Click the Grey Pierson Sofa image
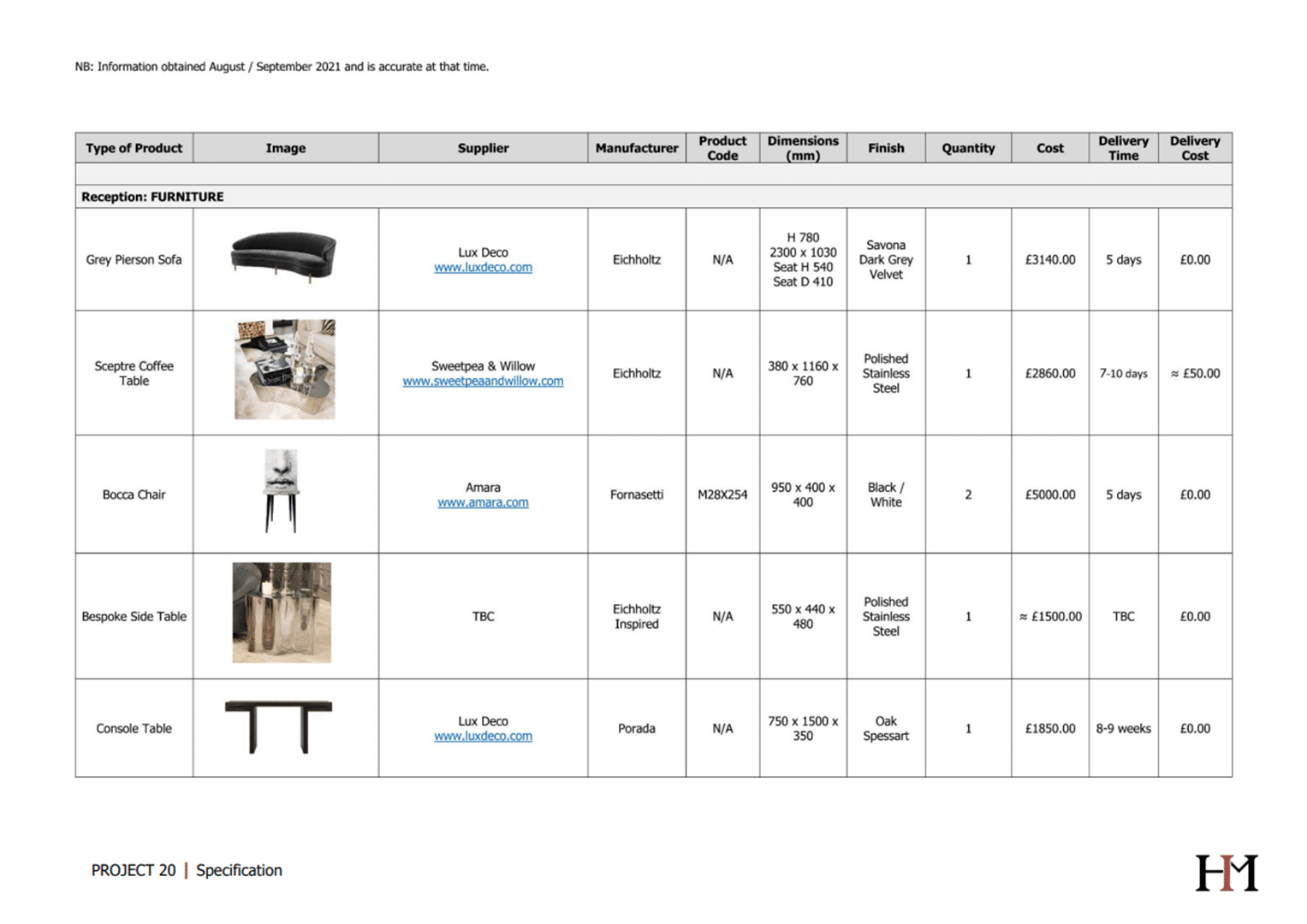 coord(283,255)
